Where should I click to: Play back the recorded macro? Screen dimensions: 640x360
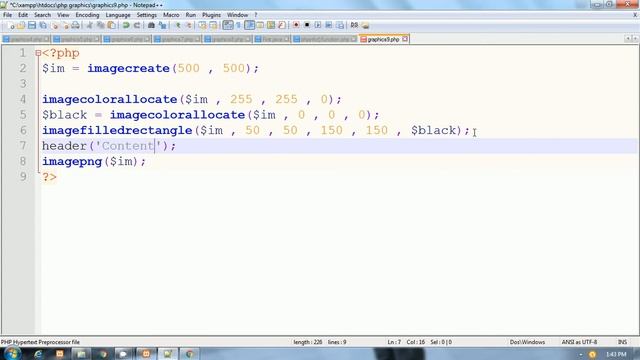(x=318, y=25)
